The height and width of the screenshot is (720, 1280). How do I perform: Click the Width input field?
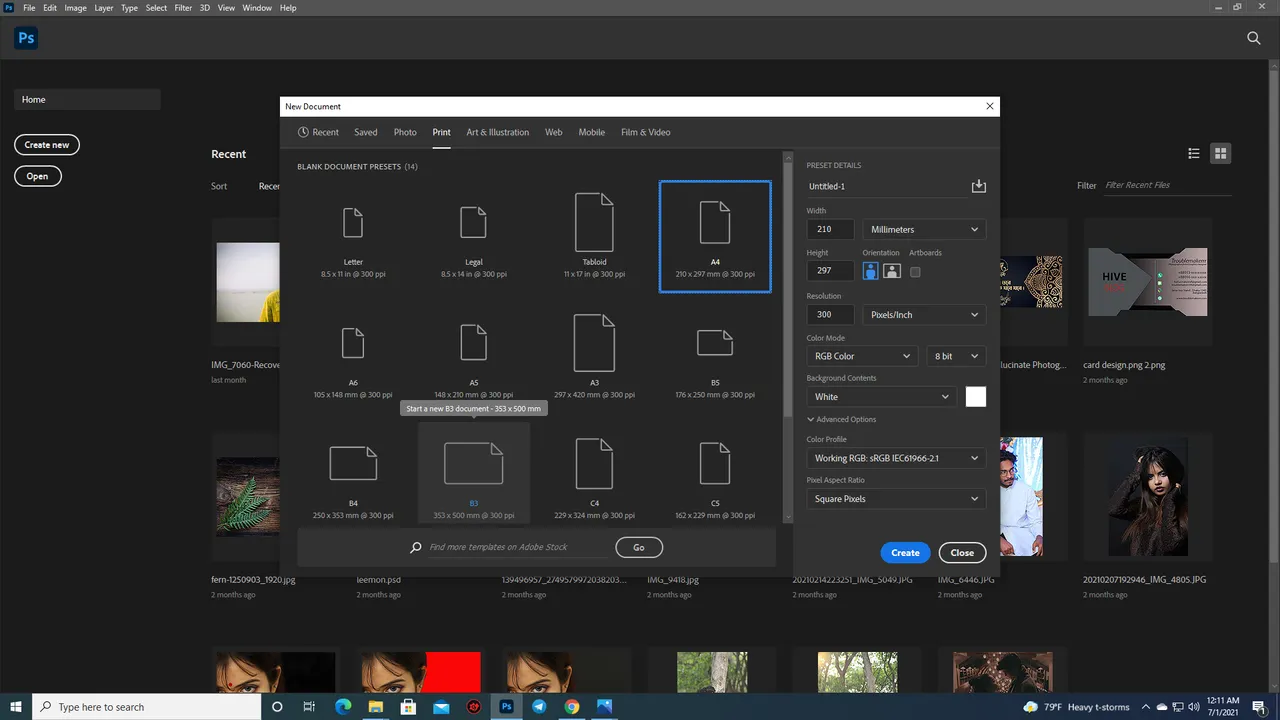pyautogui.click(x=830, y=229)
